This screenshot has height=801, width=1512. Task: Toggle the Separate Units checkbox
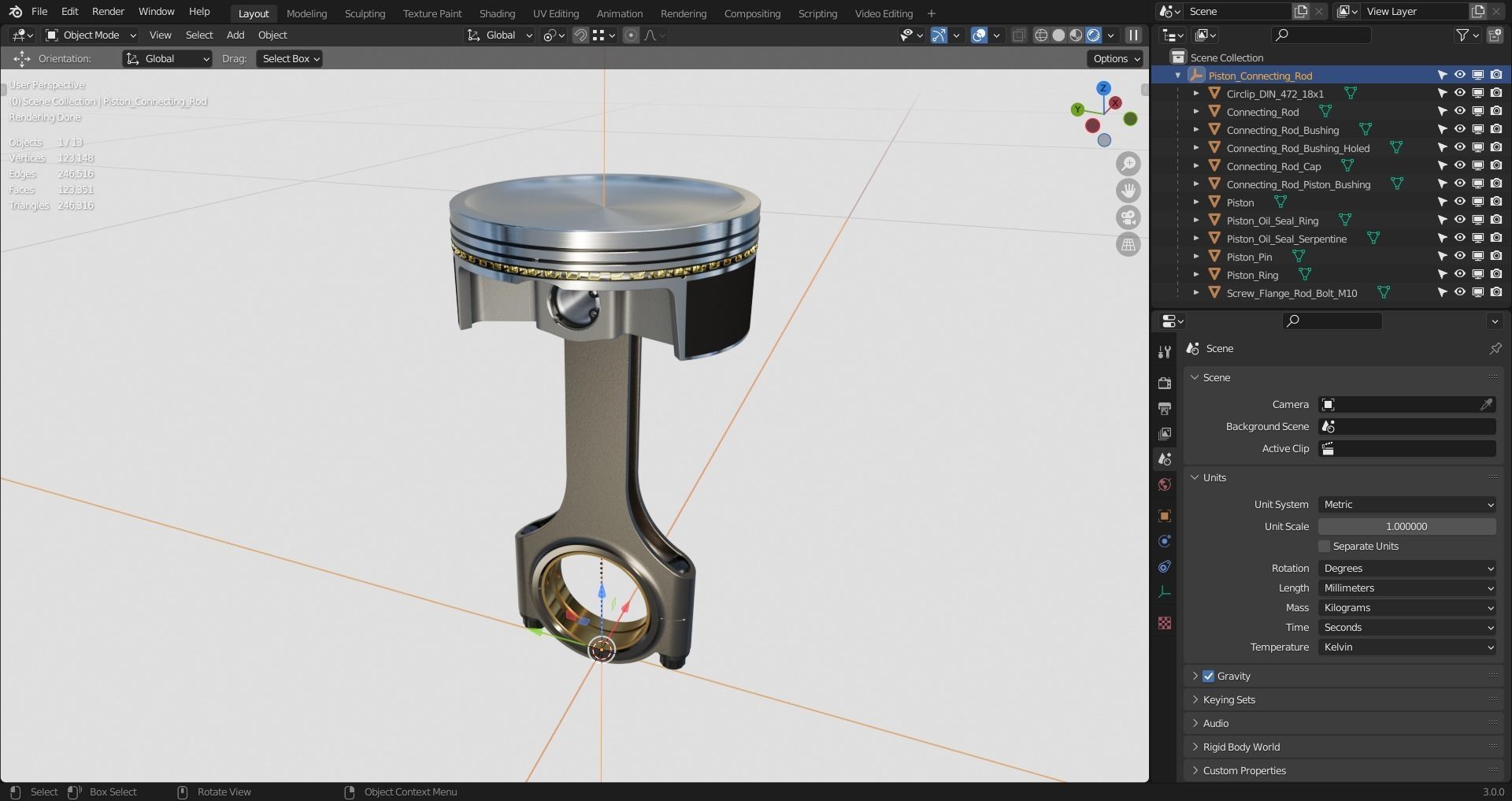pyautogui.click(x=1324, y=546)
